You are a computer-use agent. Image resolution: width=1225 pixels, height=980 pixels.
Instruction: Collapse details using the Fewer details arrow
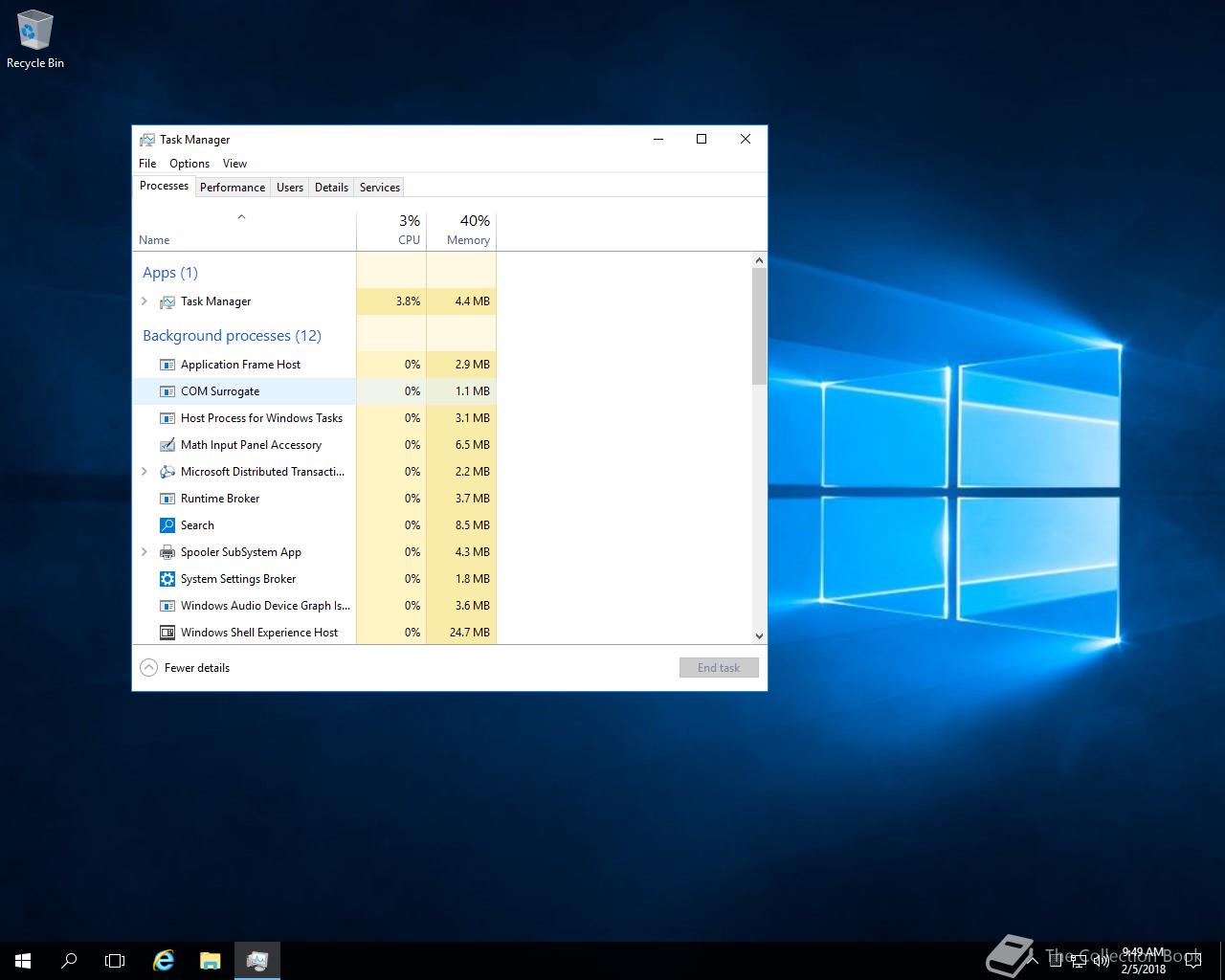pyautogui.click(x=148, y=668)
